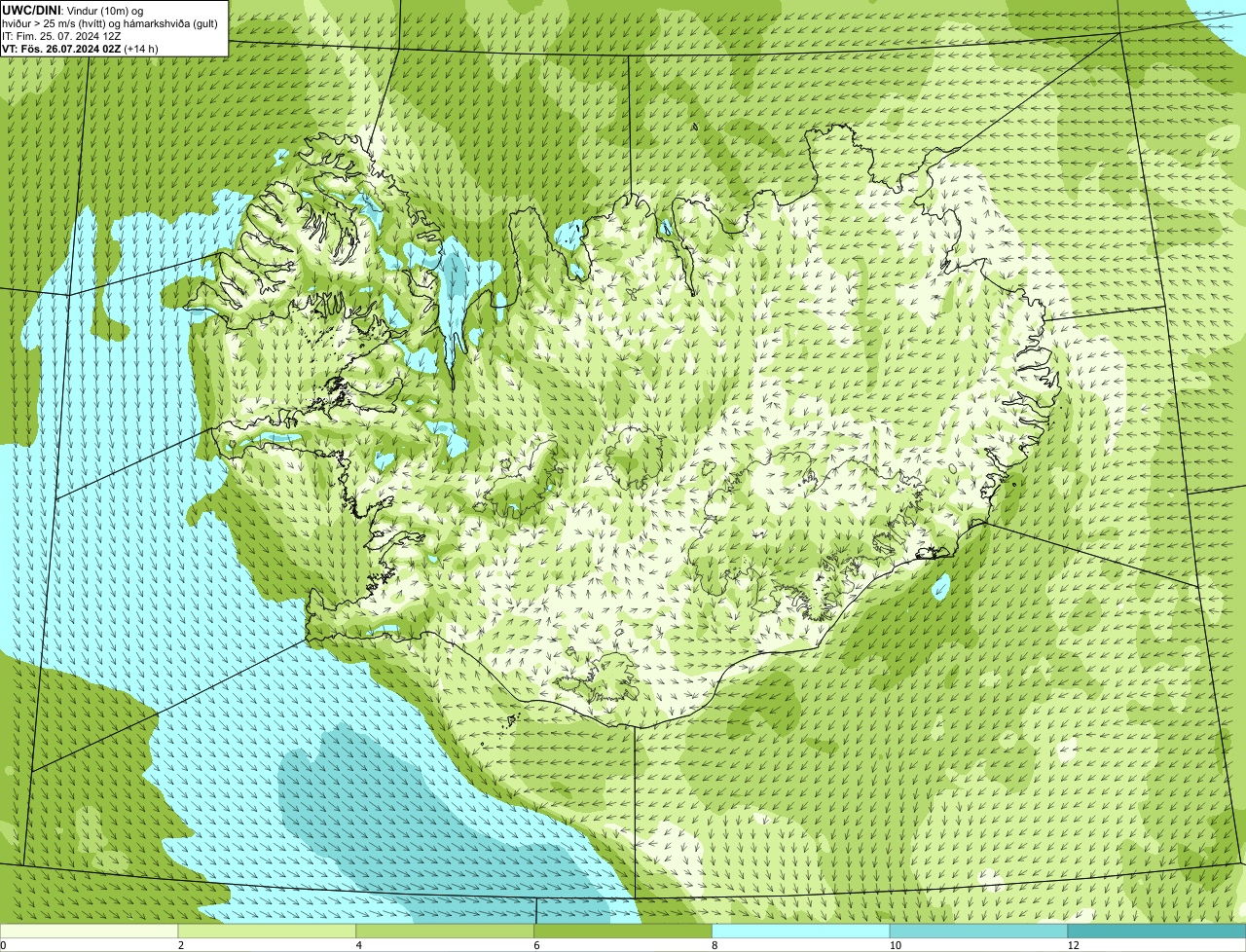Click the 'IT: Fim. 25. 07. 2024 12Z' line
The image size is (1246, 952).
[61, 36]
